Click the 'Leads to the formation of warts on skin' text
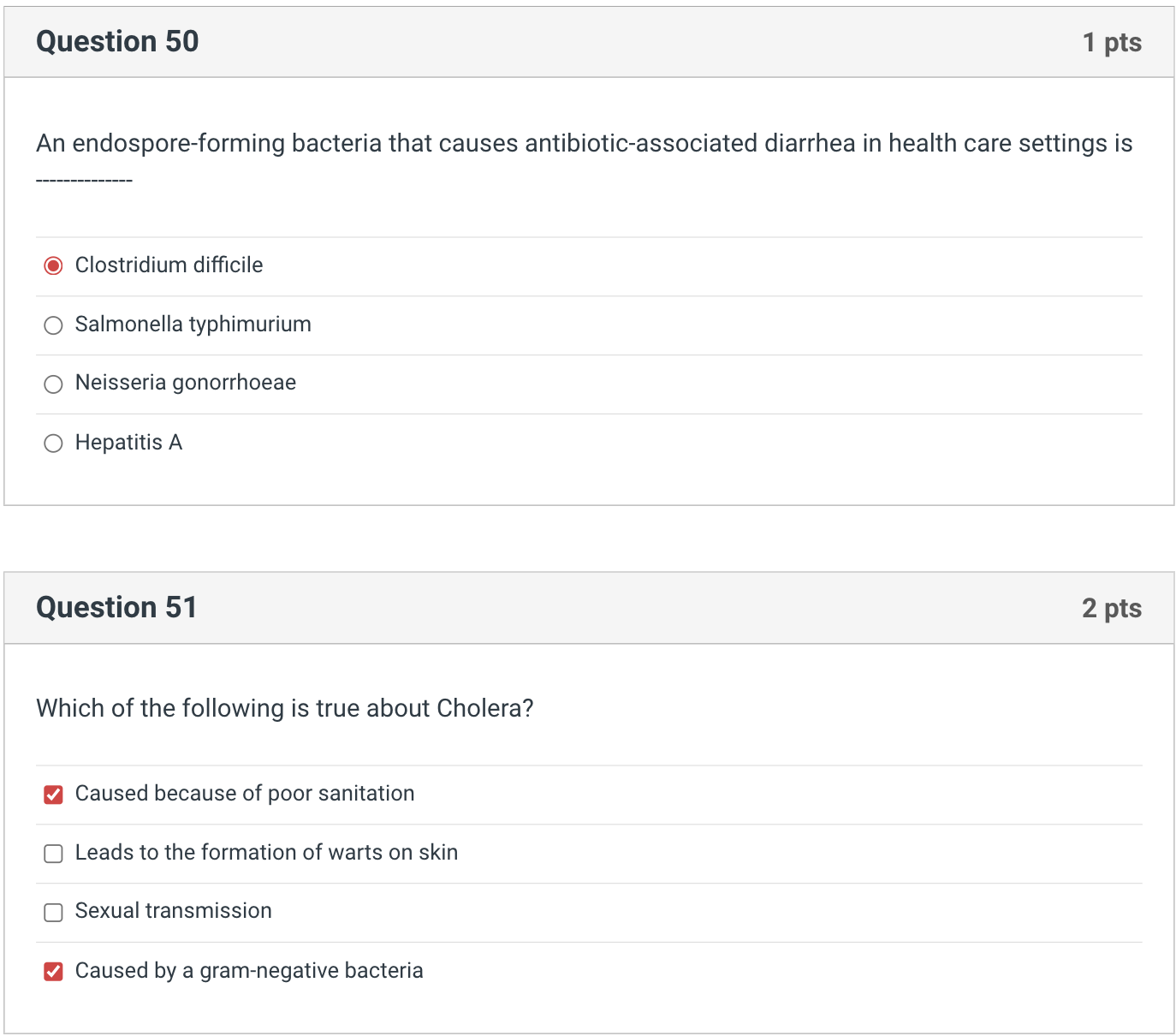The image size is (1176, 1036). coord(266,853)
